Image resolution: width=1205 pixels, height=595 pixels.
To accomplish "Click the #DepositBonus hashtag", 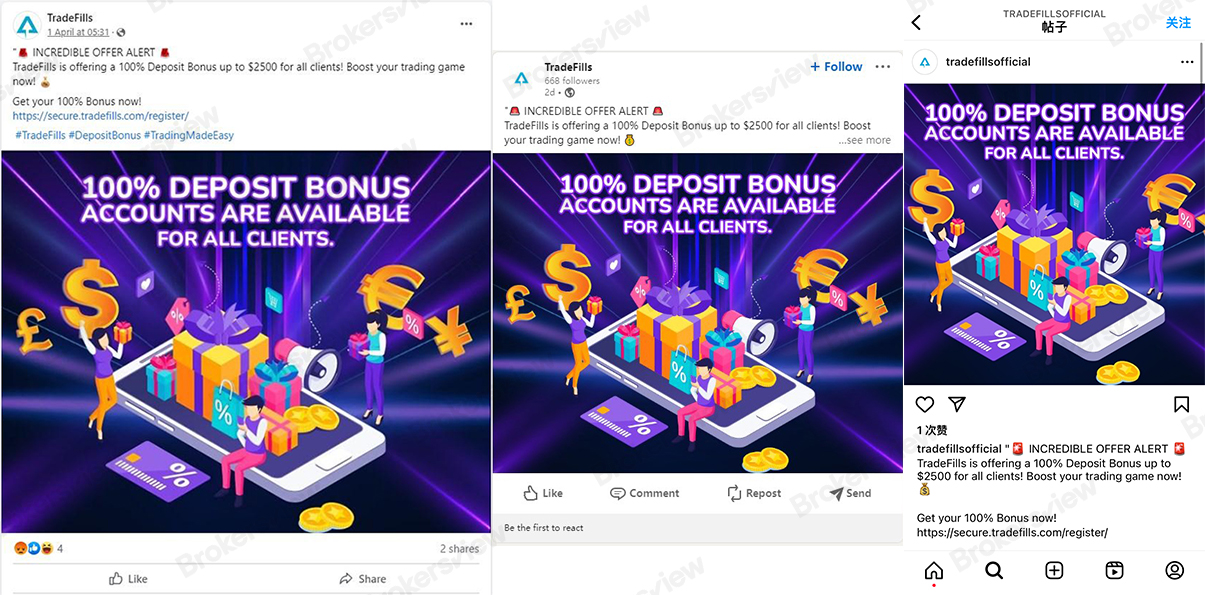I will coord(104,135).
